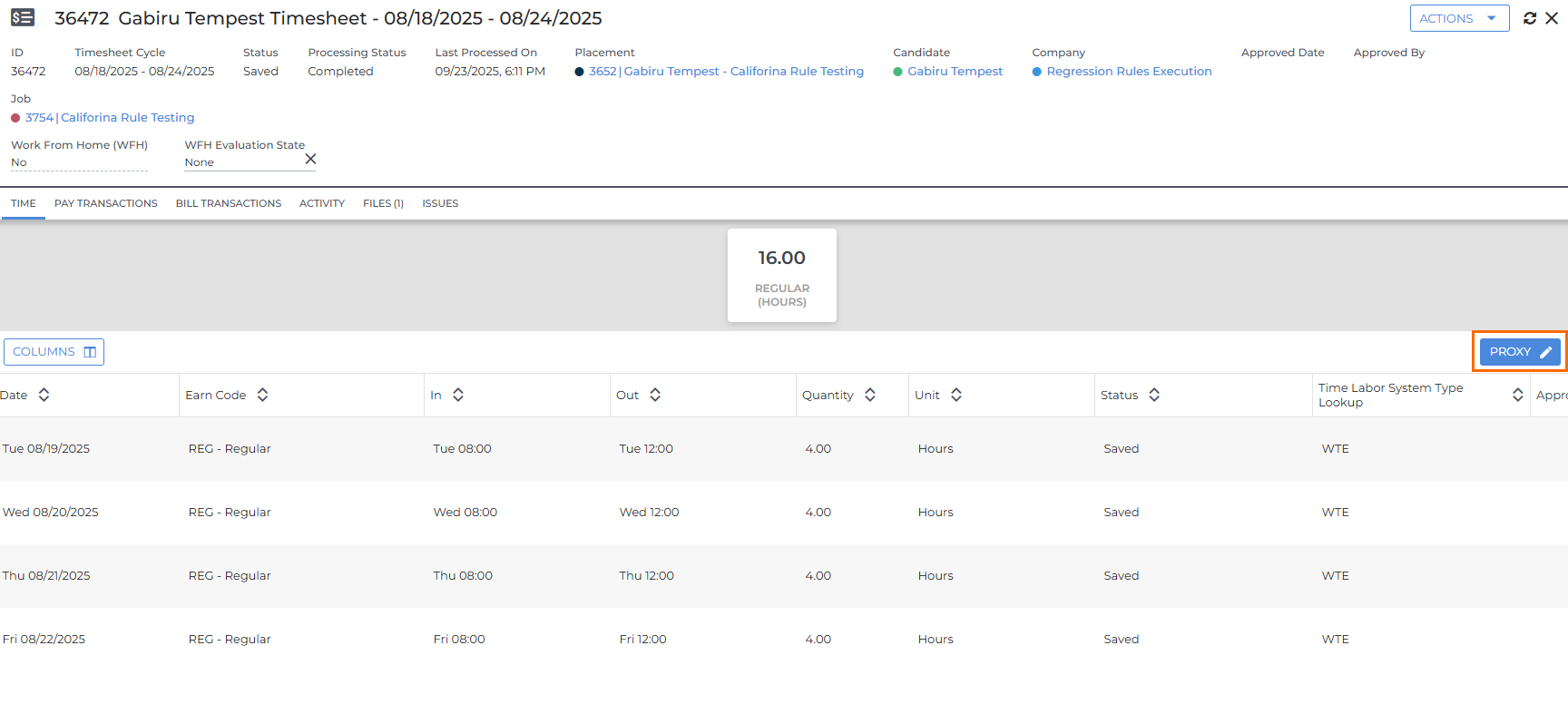Click the Proxy edit button
The image size is (1568, 714).
pyautogui.click(x=1520, y=352)
